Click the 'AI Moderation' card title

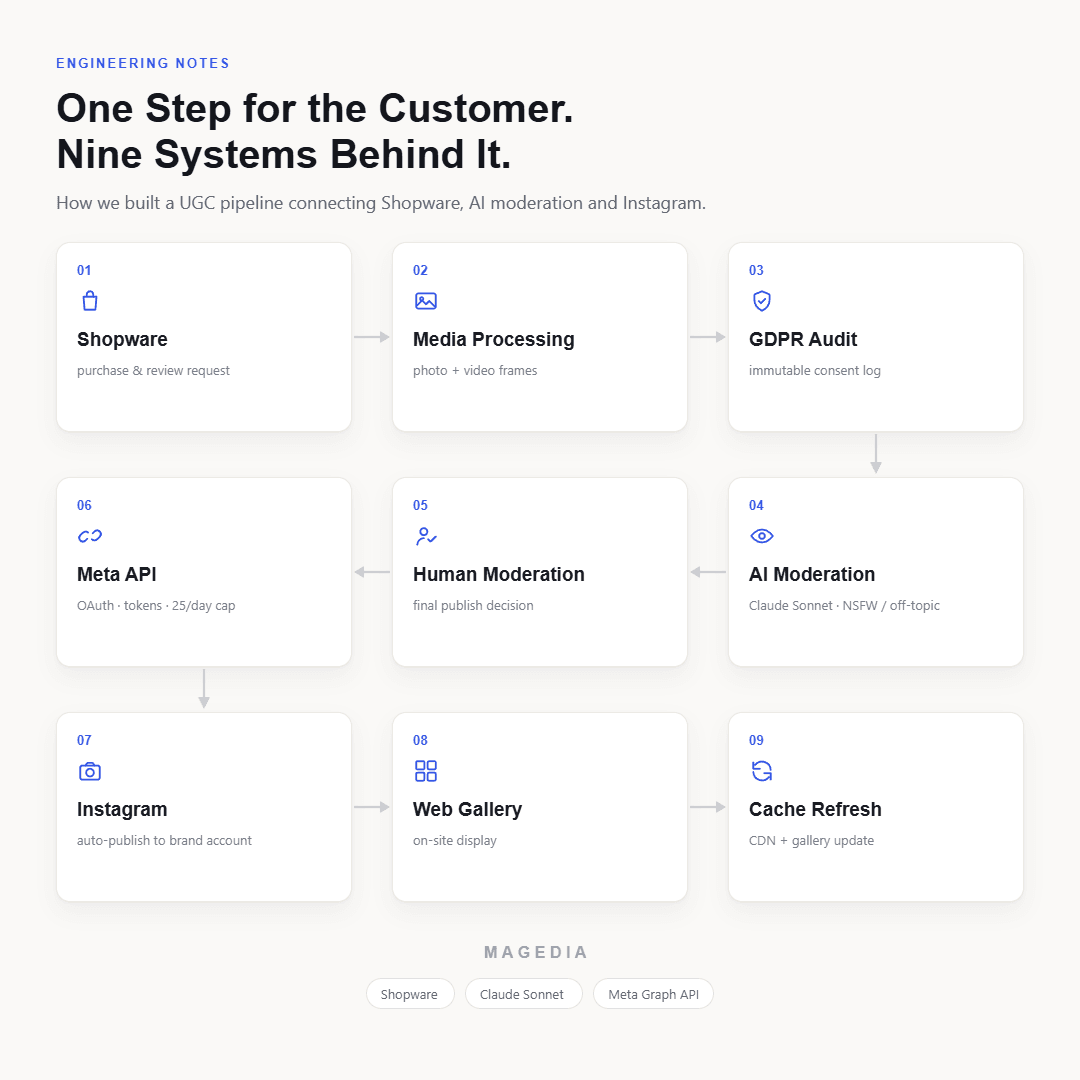(811, 574)
